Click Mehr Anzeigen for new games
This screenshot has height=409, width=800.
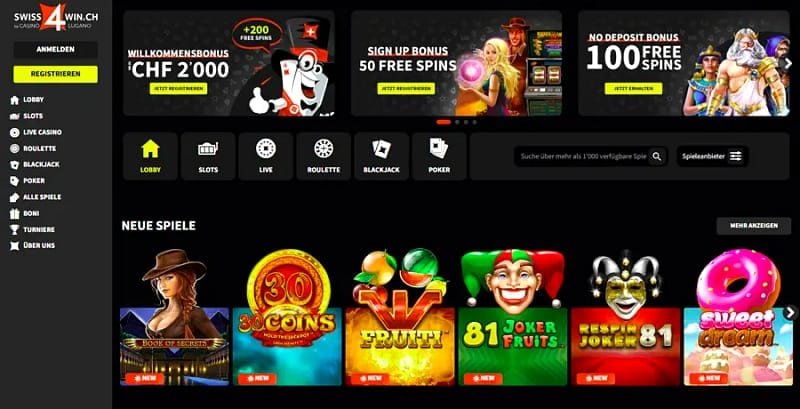point(754,226)
